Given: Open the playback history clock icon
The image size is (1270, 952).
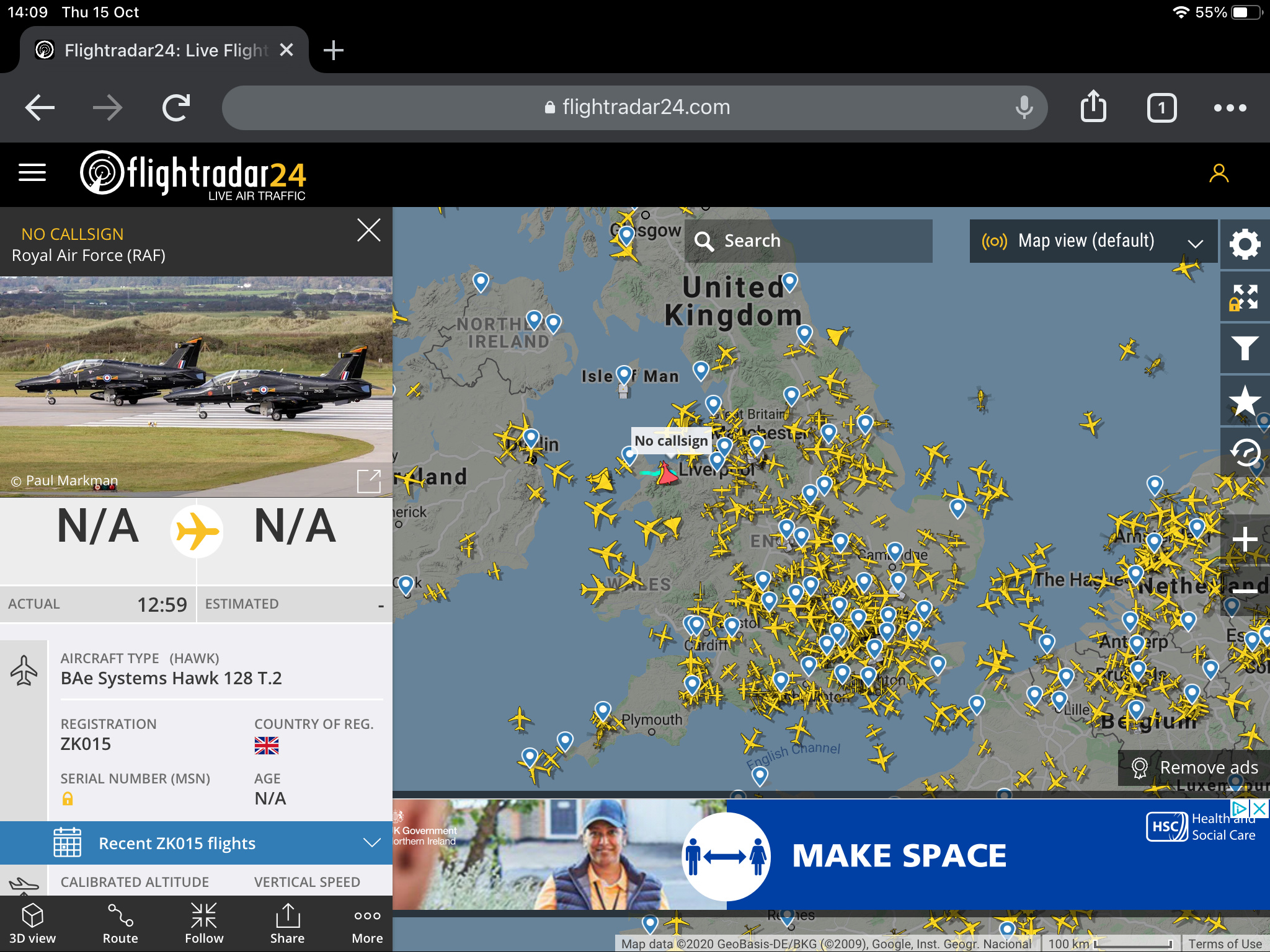Looking at the screenshot, I should tap(1245, 452).
